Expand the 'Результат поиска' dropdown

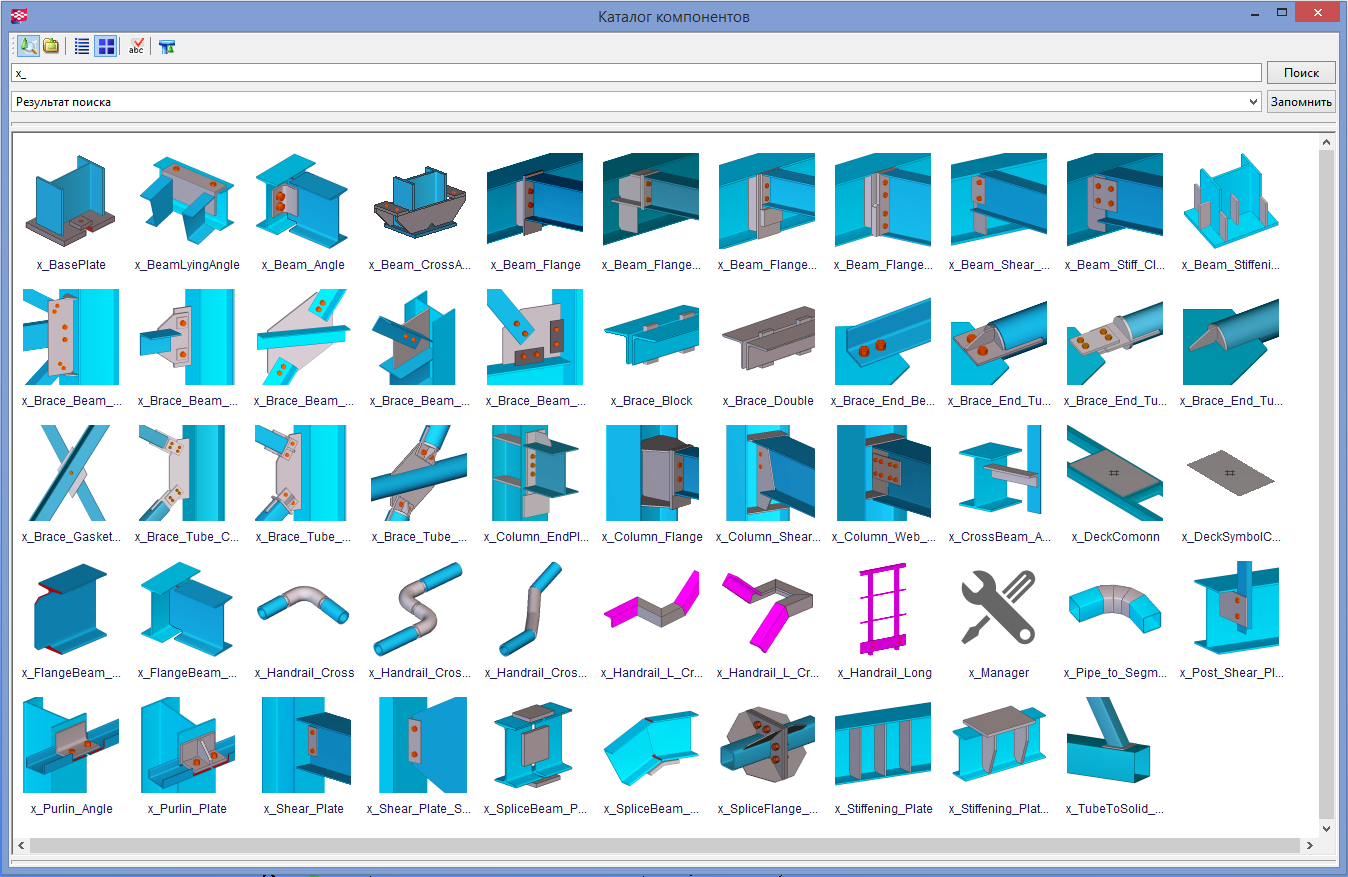coord(1254,102)
